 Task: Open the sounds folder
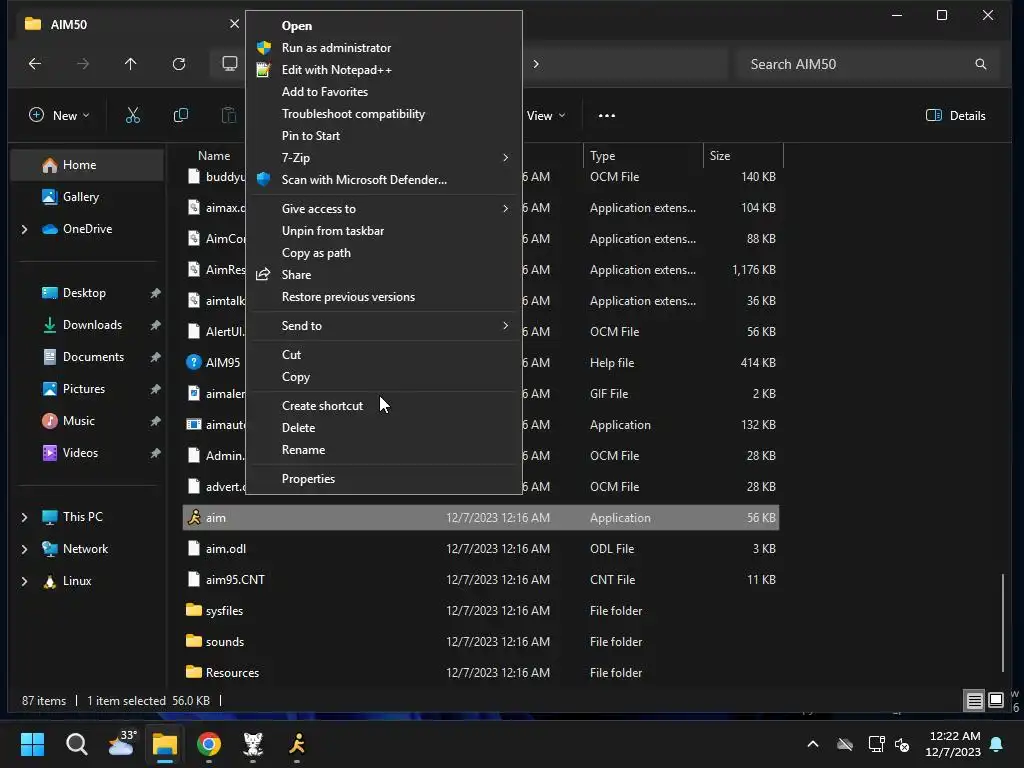481,642
